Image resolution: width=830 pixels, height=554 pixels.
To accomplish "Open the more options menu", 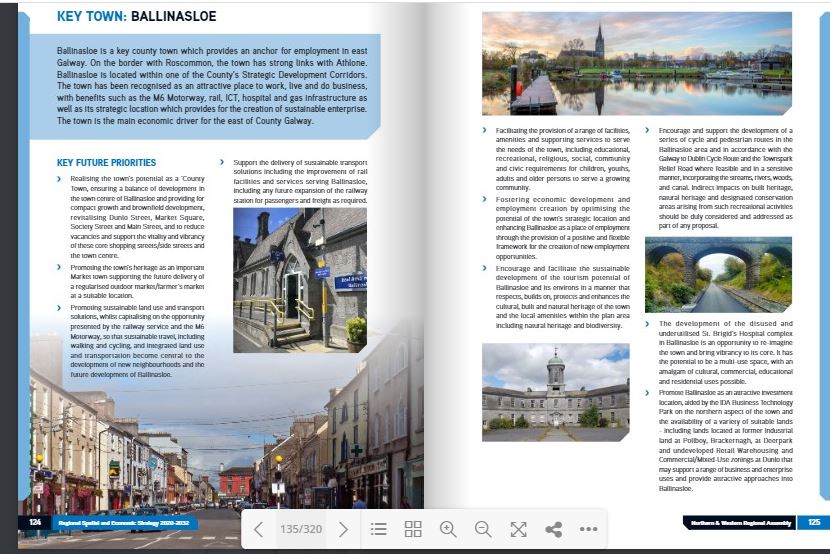I will click(588, 529).
